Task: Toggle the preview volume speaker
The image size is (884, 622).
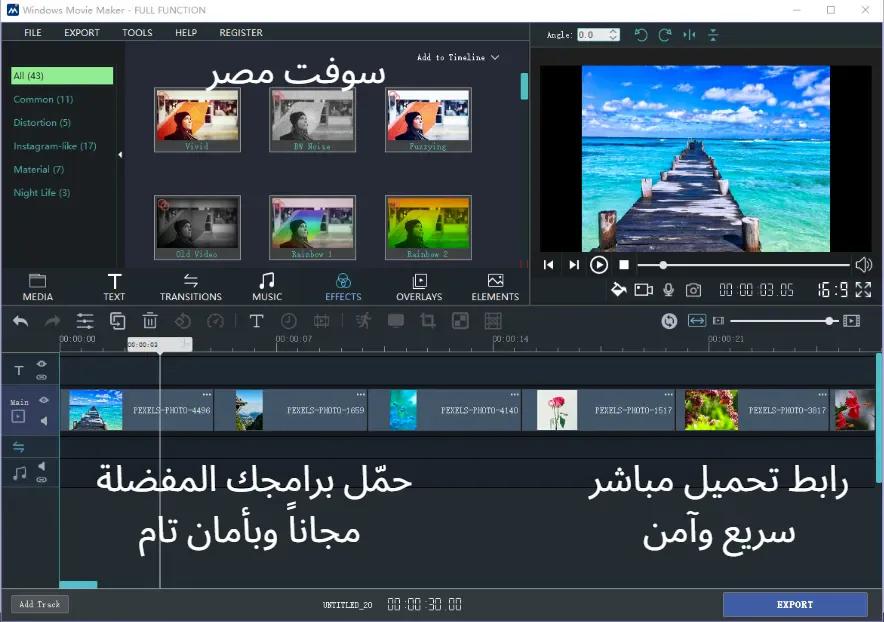Action: pyautogui.click(x=863, y=264)
